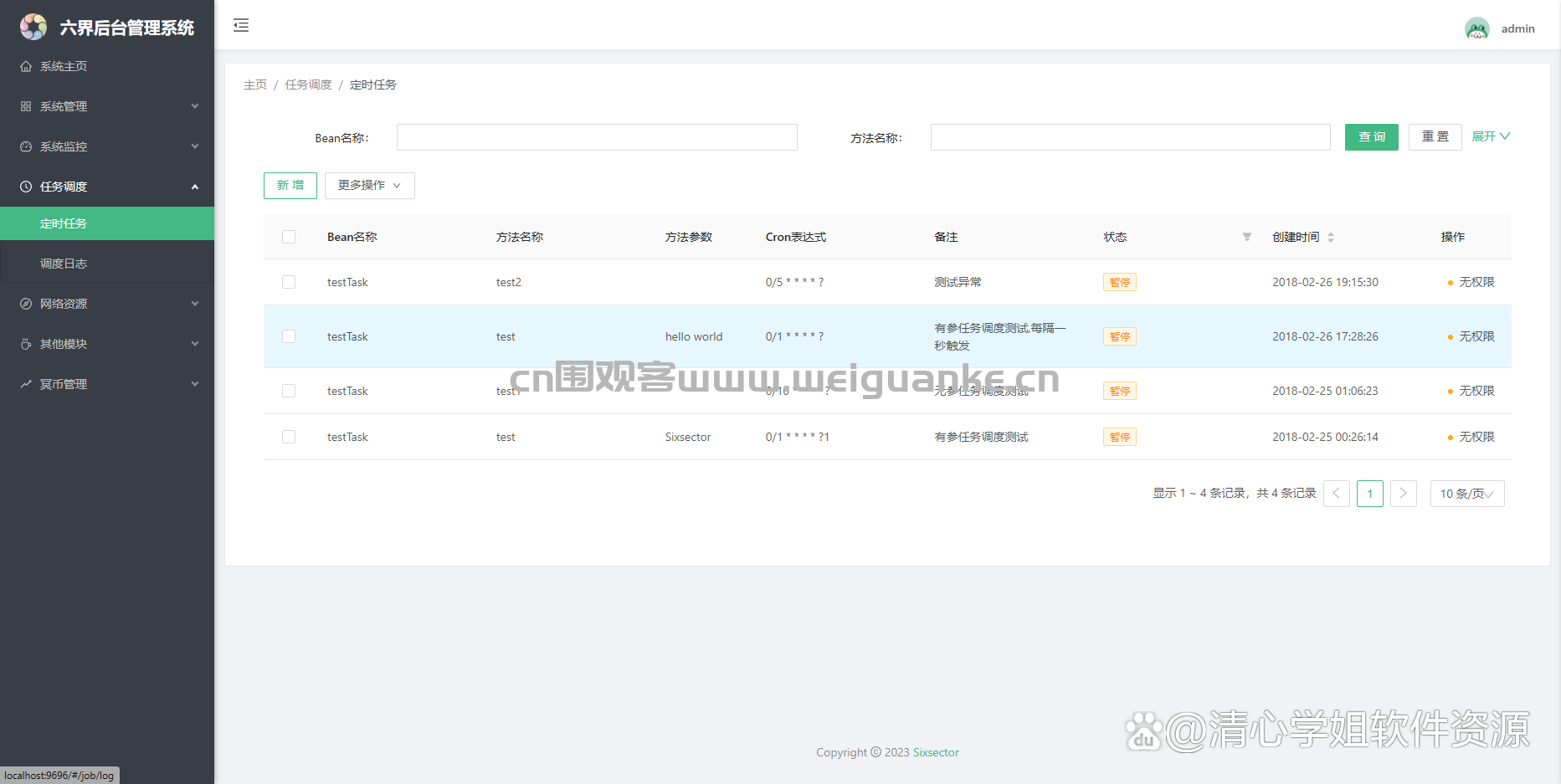Image resolution: width=1561 pixels, height=784 pixels.
Task: Go to previous page arrow
Action: click(x=1337, y=494)
